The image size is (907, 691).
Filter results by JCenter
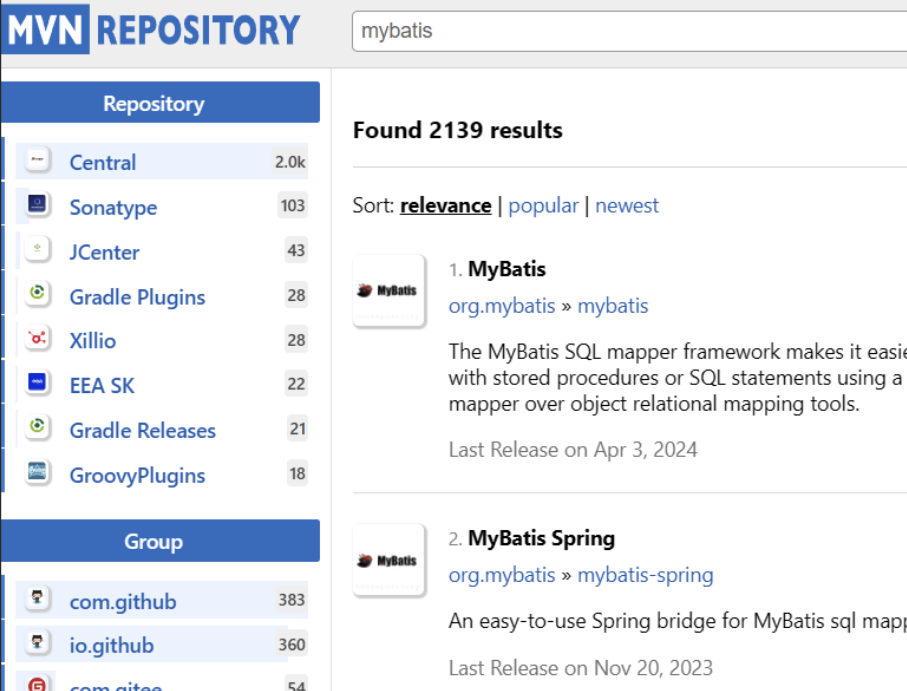(105, 252)
